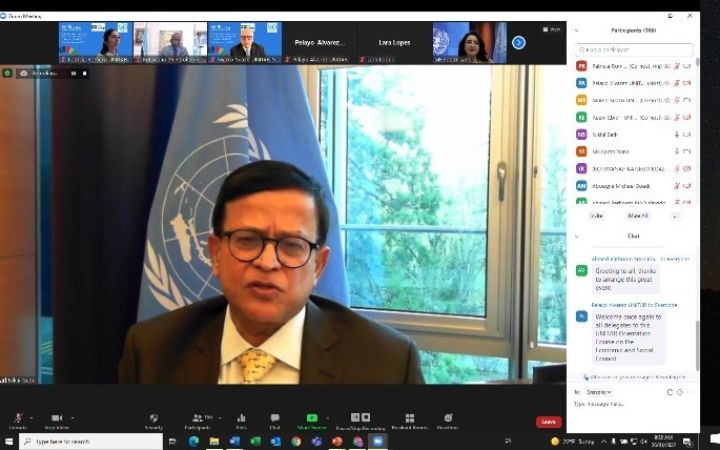Image resolution: width=720 pixels, height=450 pixels.
Task: Open the Security shield icon
Action: click(x=153, y=417)
